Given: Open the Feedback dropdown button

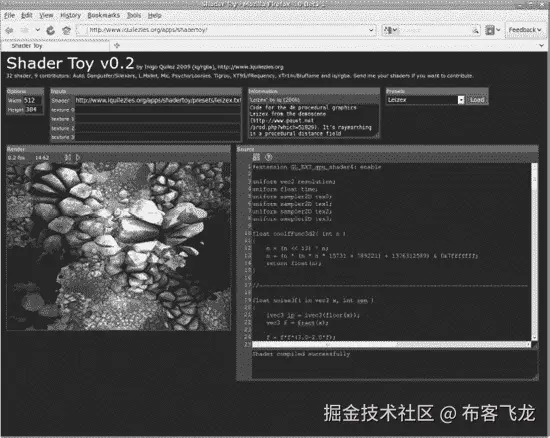Looking at the screenshot, I should pos(525,30).
